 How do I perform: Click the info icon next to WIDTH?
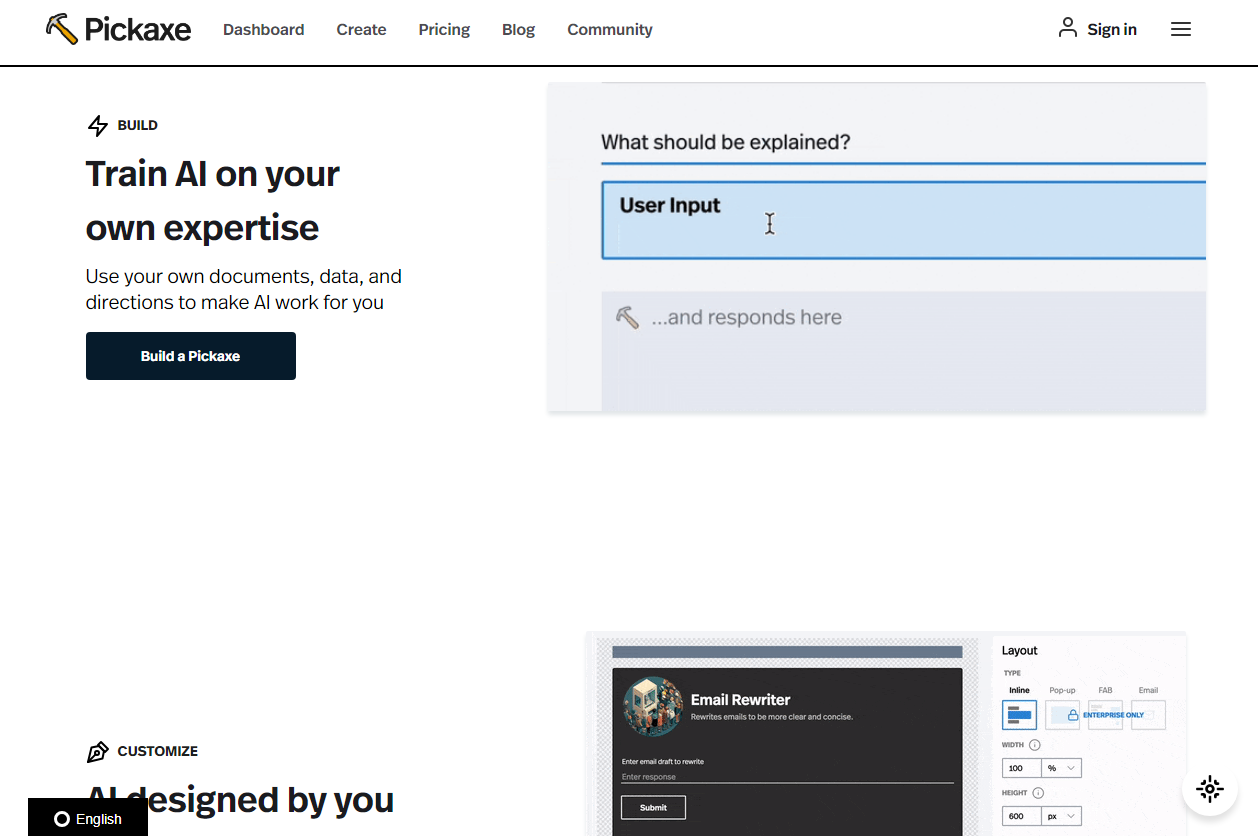click(1035, 745)
